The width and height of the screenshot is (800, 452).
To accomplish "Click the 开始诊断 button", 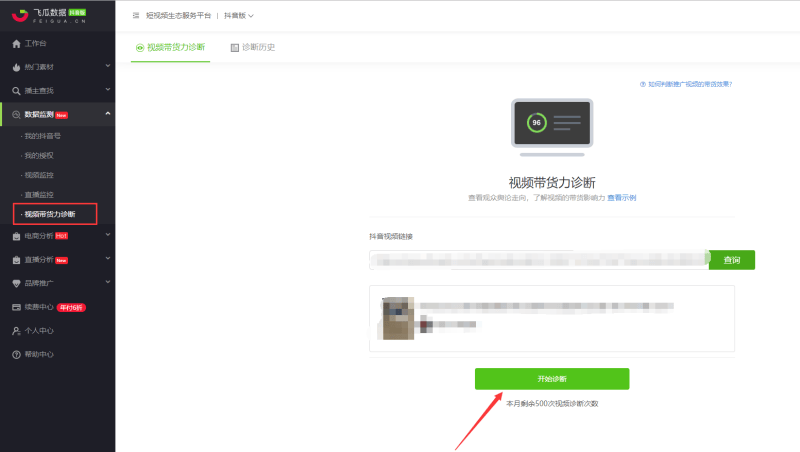I will coord(552,379).
